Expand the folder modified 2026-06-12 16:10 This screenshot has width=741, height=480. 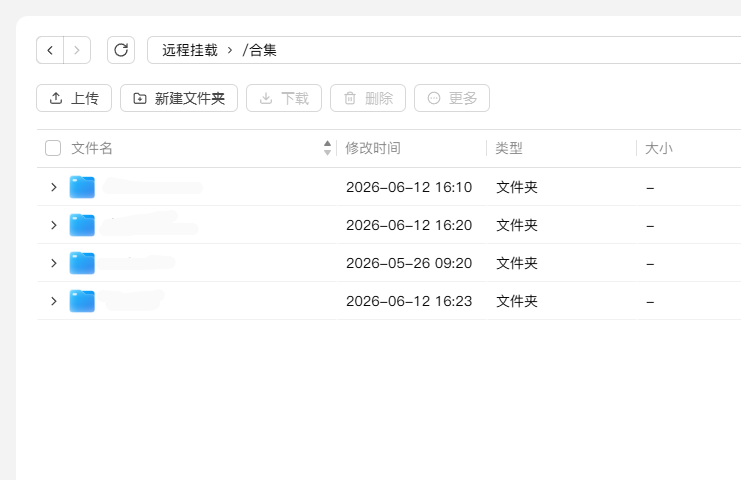(x=54, y=187)
